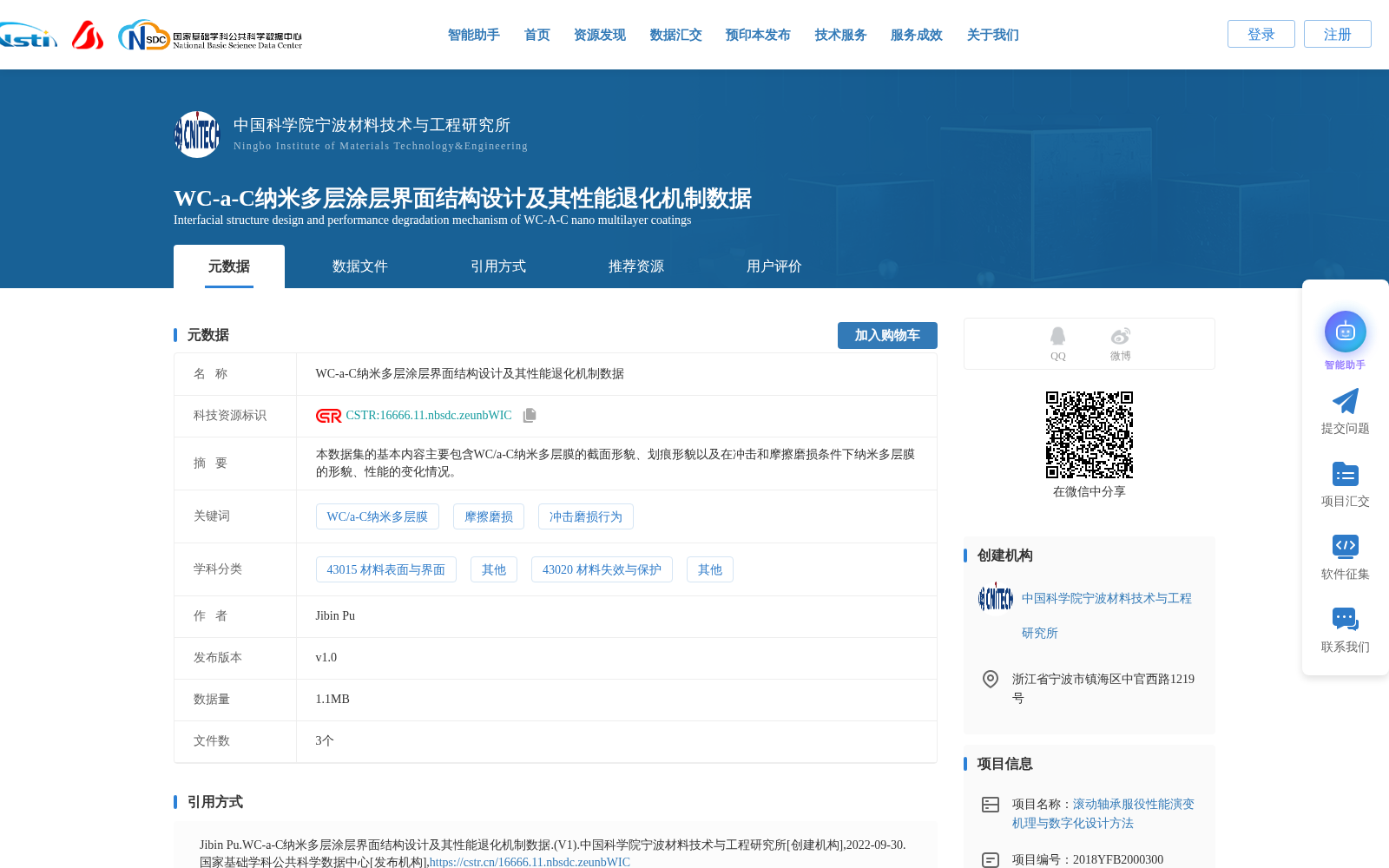Open the 软件征集 code icon
The image size is (1389, 868).
point(1345,546)
